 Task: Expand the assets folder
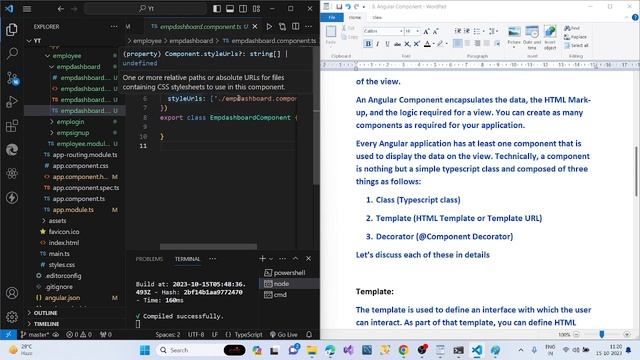(57, 221)
